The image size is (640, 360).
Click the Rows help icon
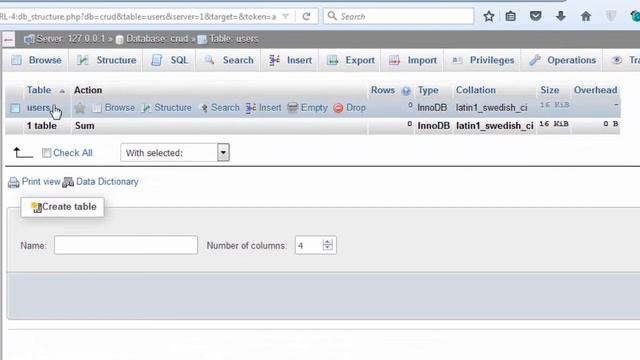[406, 91]
